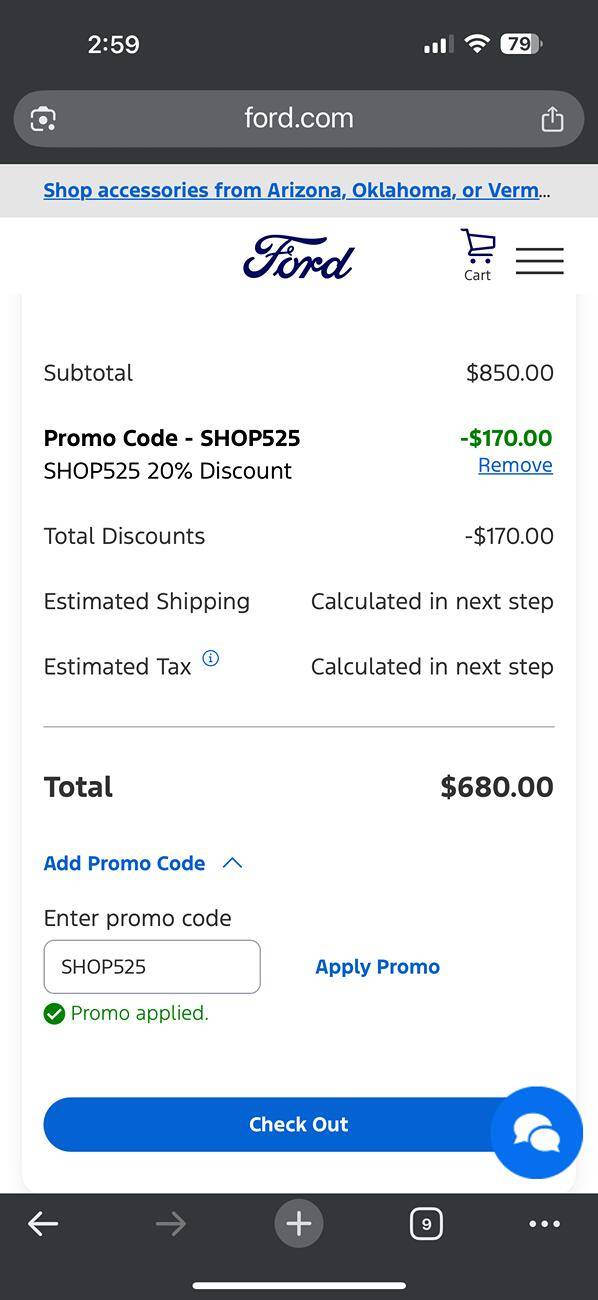The height and width of the screenshot is (1300, 598).
Task: Open the shopping cart icon
Action: [x=477, y=255]
